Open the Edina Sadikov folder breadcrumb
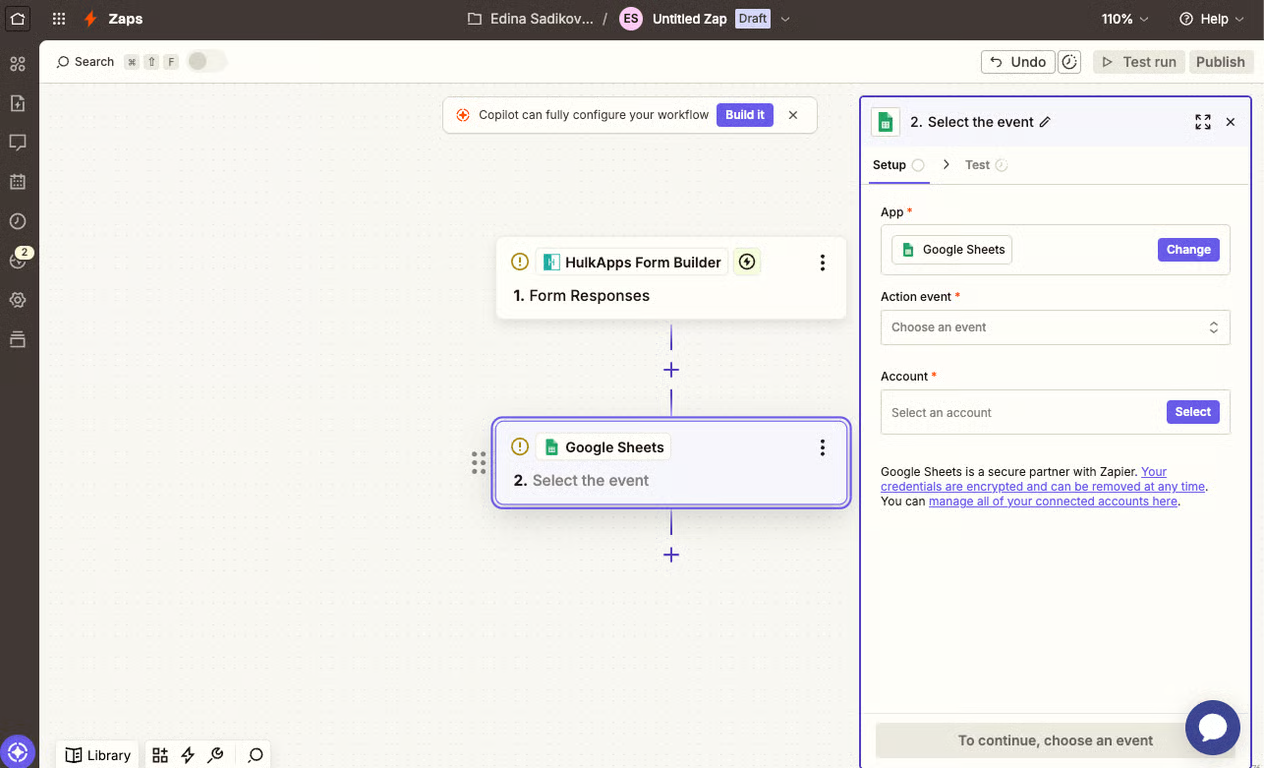The width and height of the screenshot is (1264, 768). click(531, 19)
